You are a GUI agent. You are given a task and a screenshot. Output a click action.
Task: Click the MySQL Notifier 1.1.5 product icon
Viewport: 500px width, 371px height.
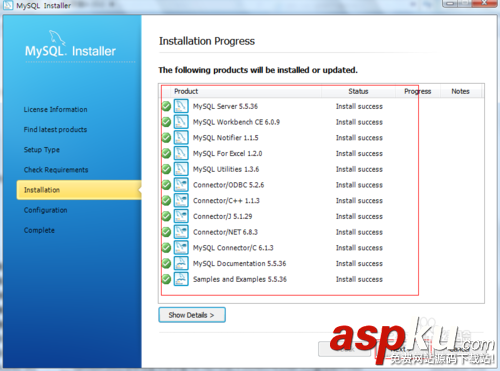click(x=181, y=138)
